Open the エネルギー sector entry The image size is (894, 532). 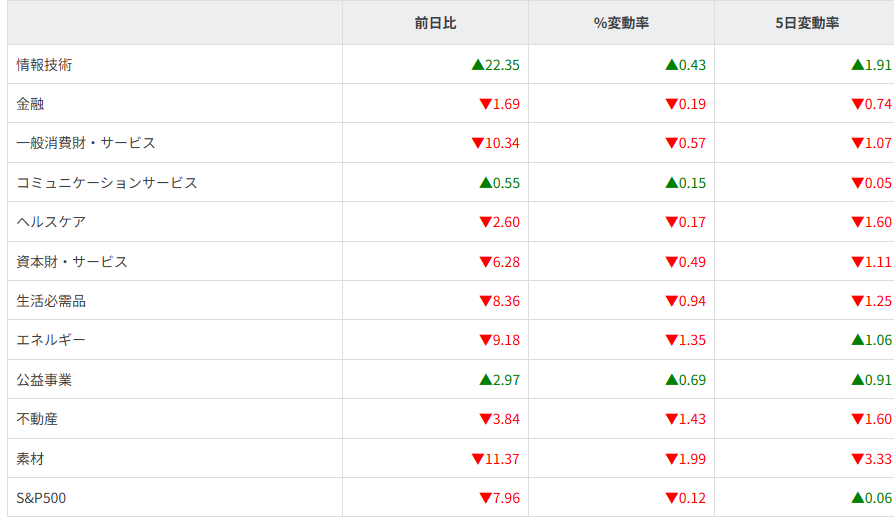(x=51, y=340)
